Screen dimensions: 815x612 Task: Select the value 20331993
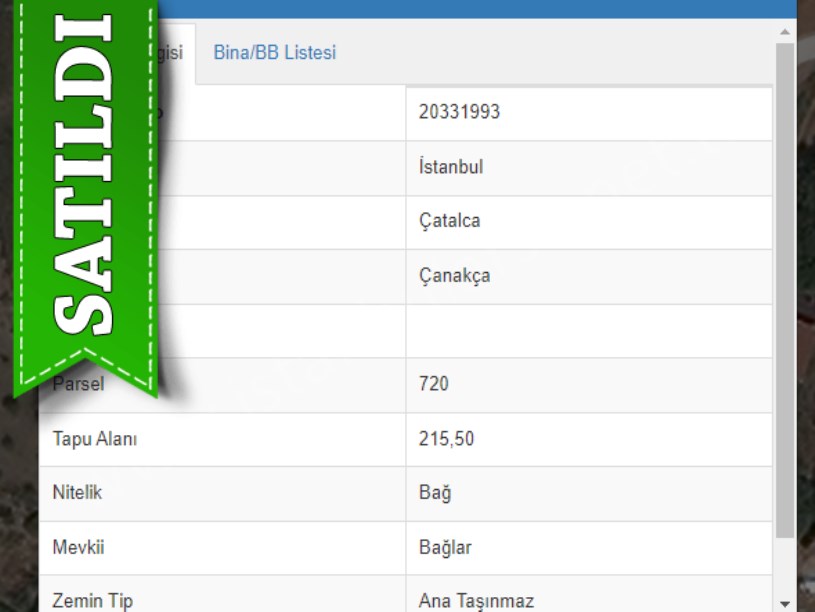[459, 112]
